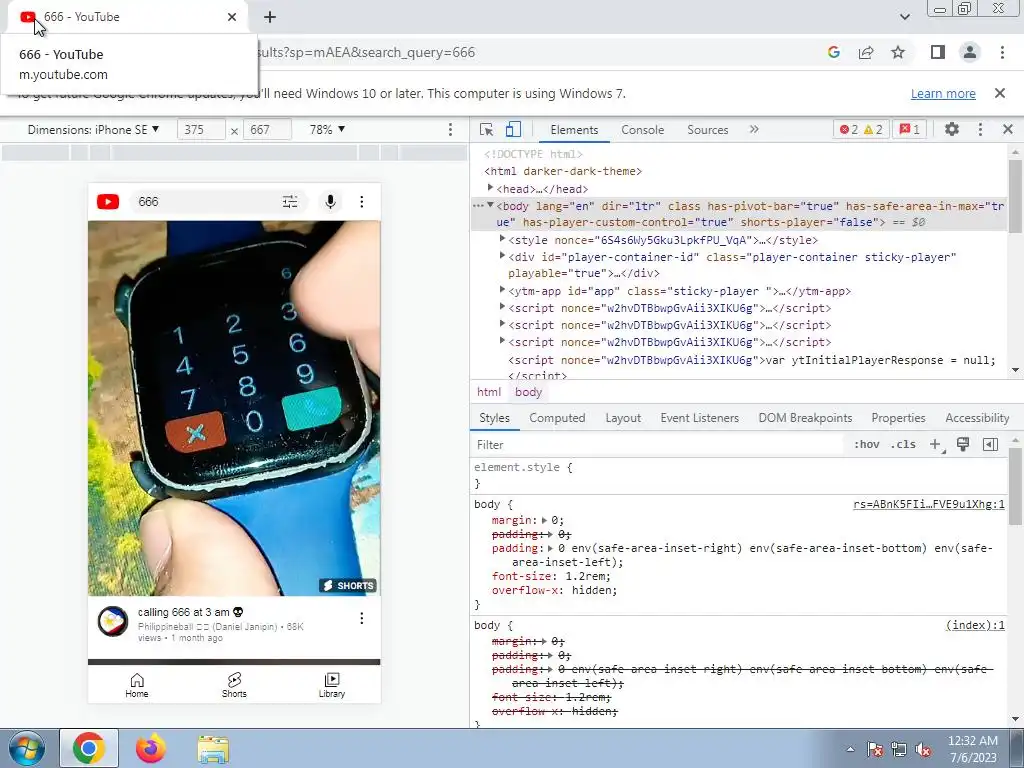Bookmark this page with the star
The width and height of the screenshot is (1024, 768).
click(898, 52)
